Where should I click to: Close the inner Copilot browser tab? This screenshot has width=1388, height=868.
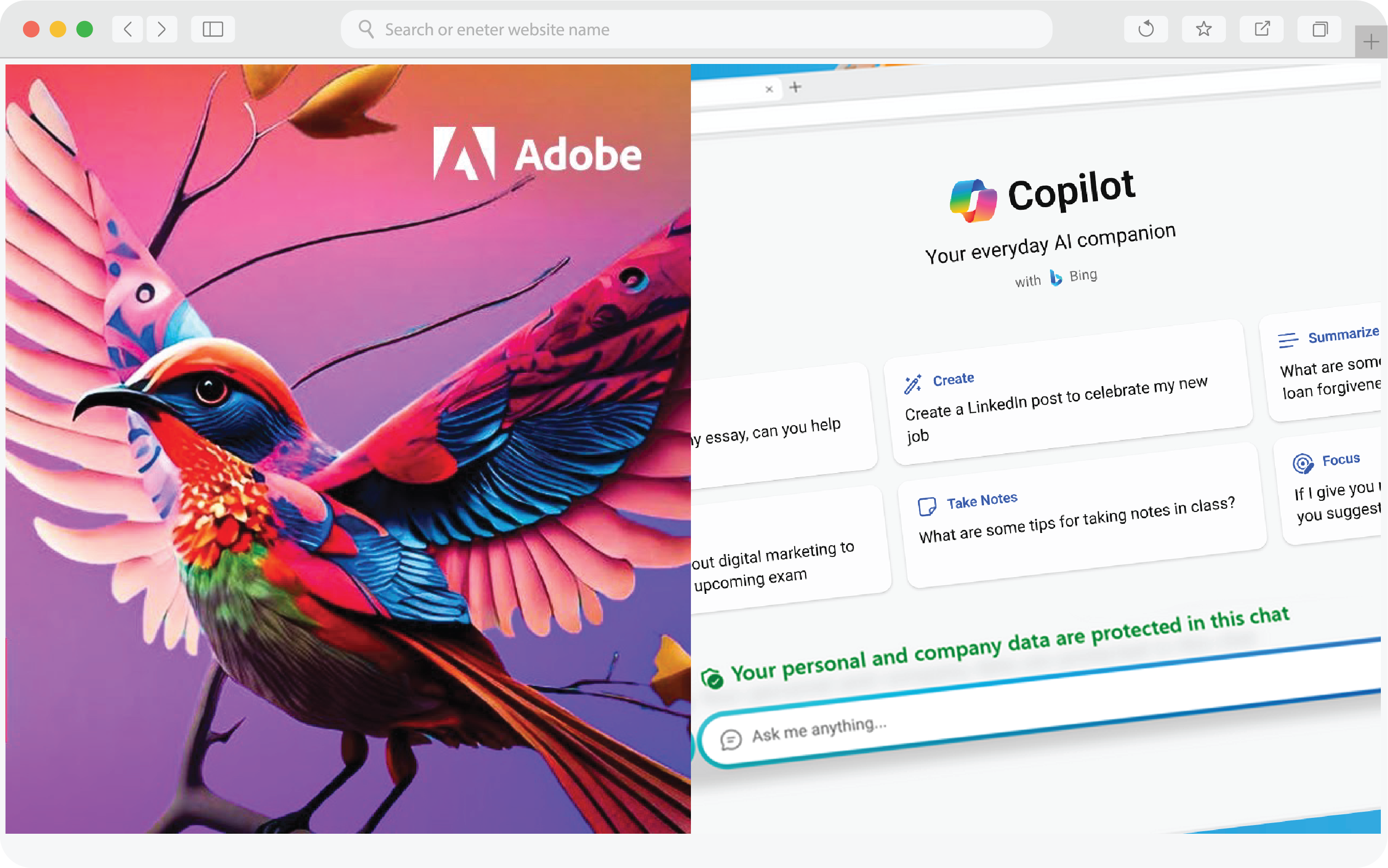click(x=769, y=89)
